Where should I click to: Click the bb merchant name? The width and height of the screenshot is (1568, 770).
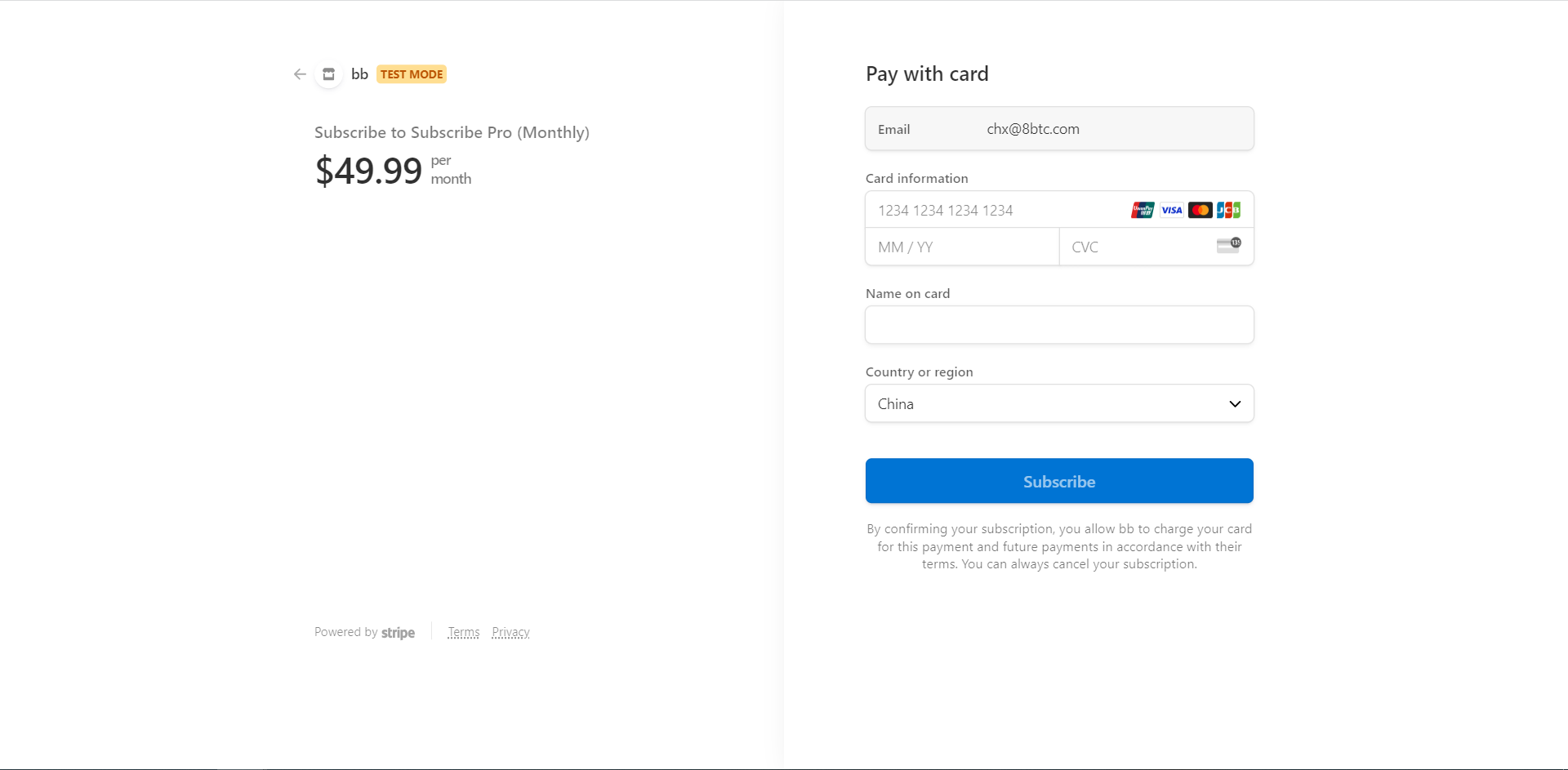(359, 74)
